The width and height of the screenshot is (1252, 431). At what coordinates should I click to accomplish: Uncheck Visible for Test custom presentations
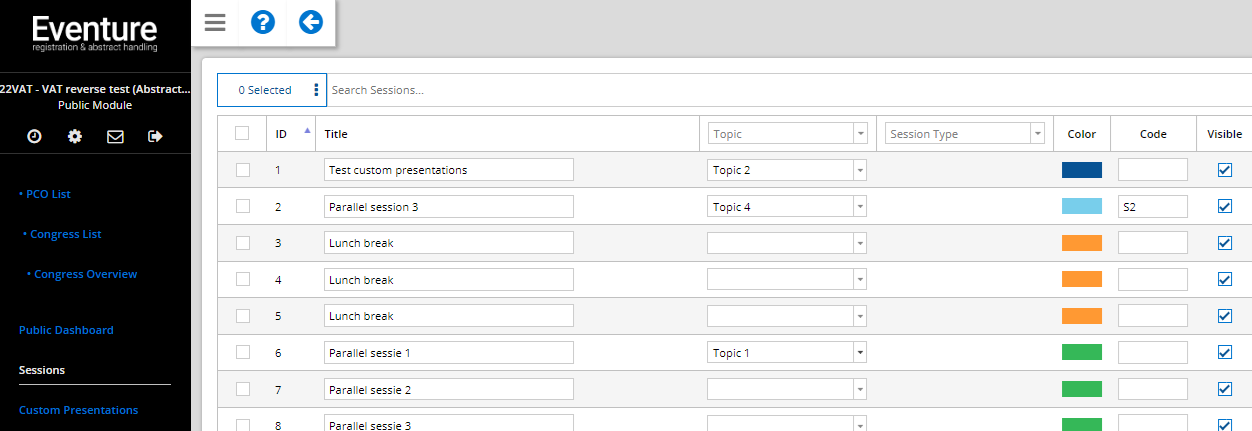click(1225, 170)
